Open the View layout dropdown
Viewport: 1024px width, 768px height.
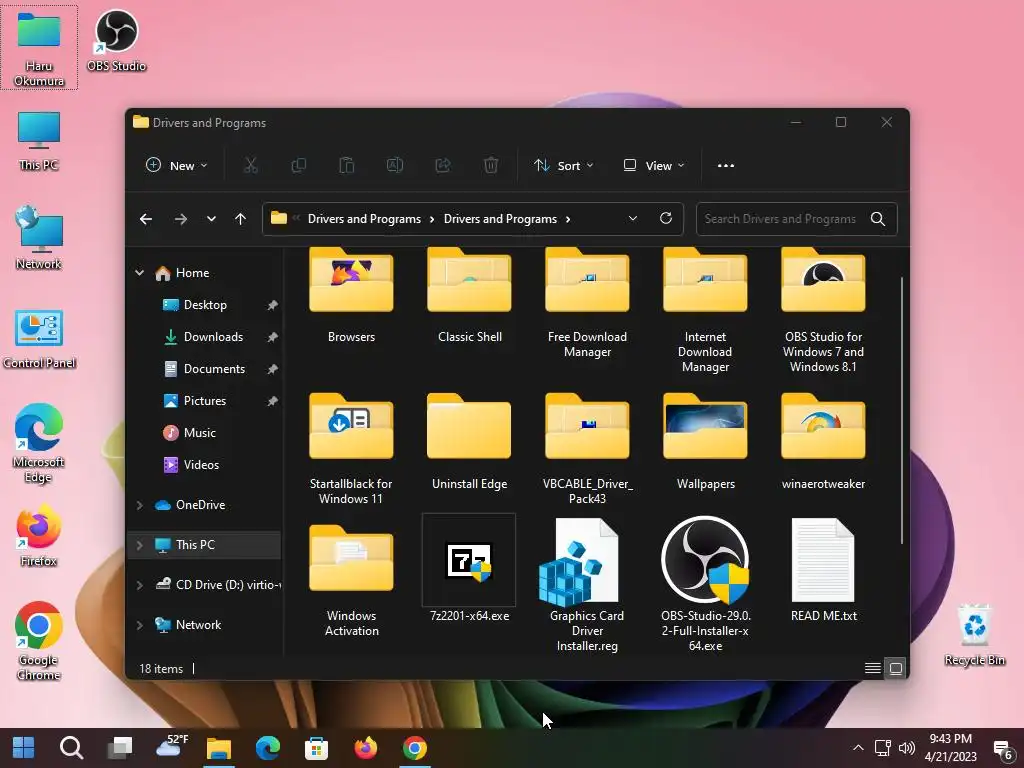(x=654, y=165)
